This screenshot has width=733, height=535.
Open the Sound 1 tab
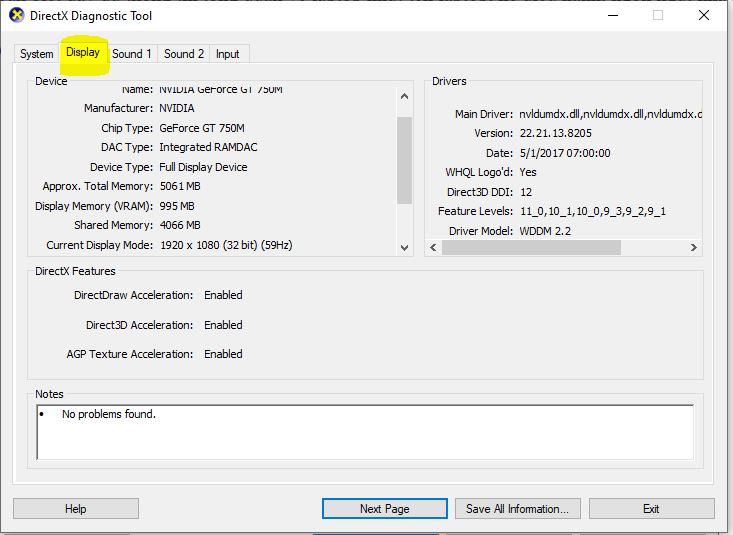pyautogui.click(x=132, y=54)
